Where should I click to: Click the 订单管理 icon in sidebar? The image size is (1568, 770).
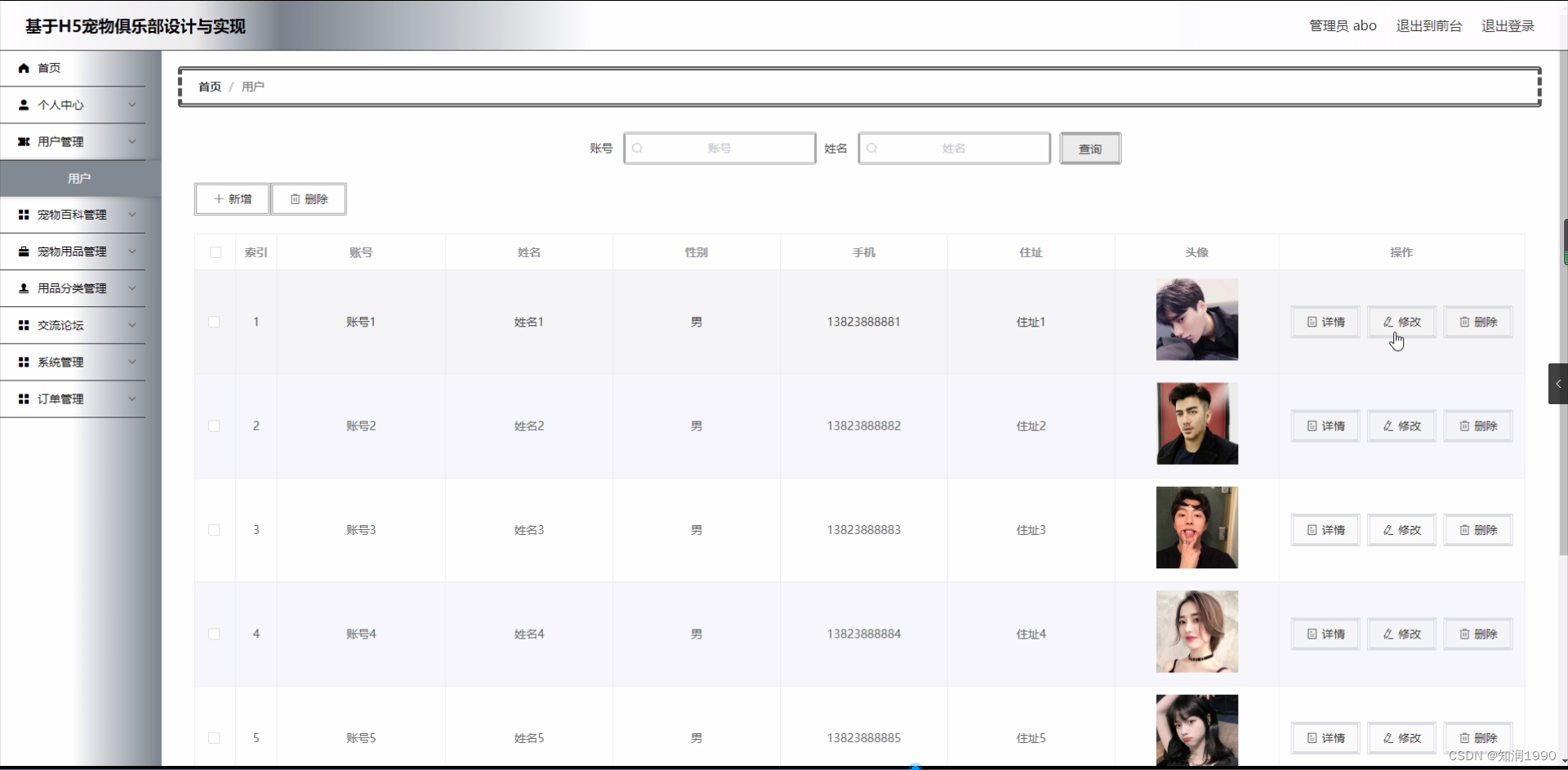click(23, 398)
